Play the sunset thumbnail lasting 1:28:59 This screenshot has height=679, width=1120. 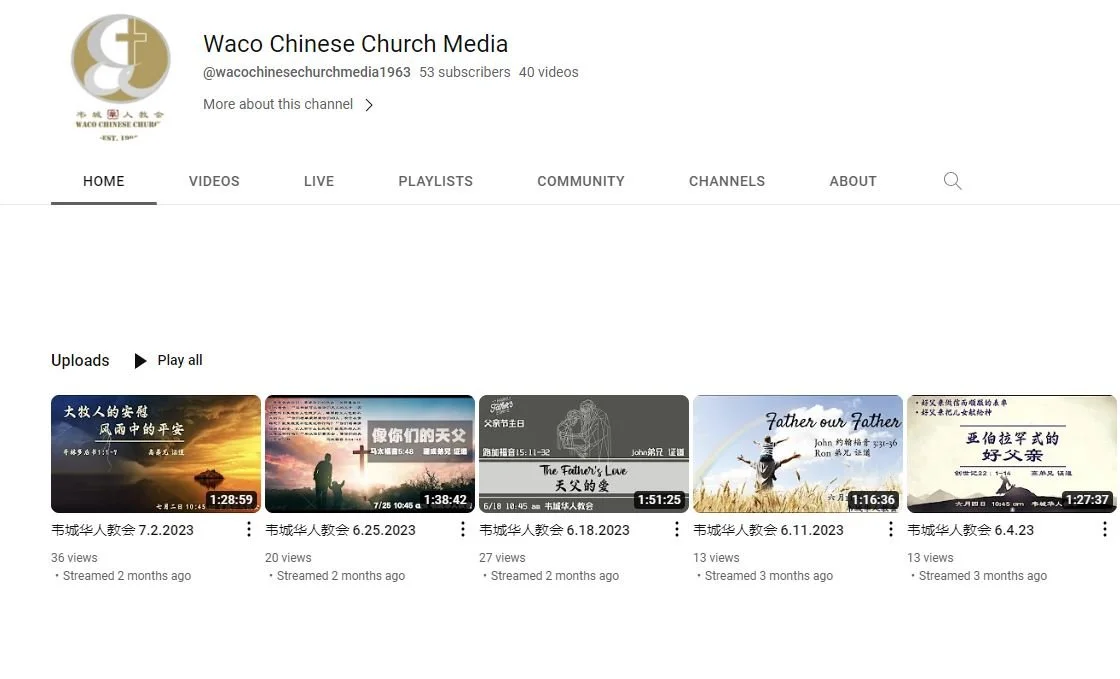click(x=156, y=454)
